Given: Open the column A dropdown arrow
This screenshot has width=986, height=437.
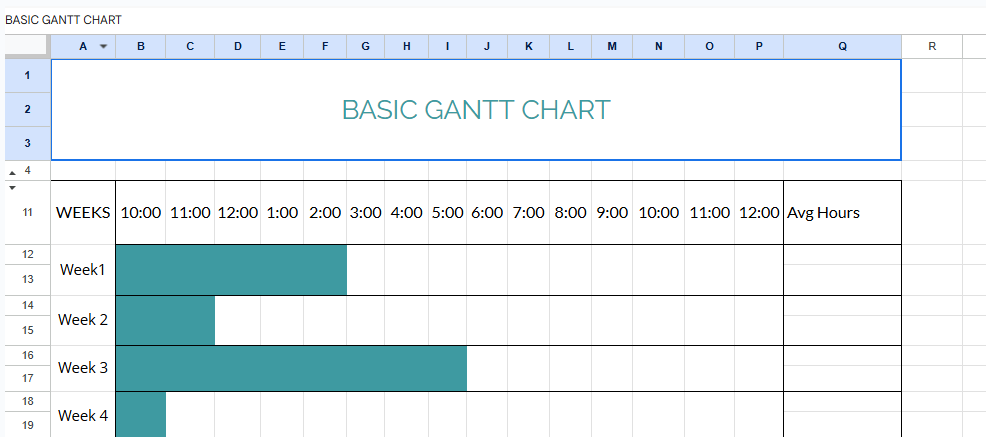Looking at the screenshot, I should coord(103,46).
